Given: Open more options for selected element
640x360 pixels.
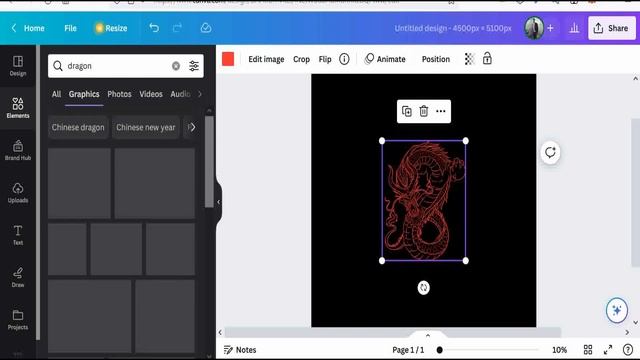Looking at the screenshot, I should coord(440,111).
